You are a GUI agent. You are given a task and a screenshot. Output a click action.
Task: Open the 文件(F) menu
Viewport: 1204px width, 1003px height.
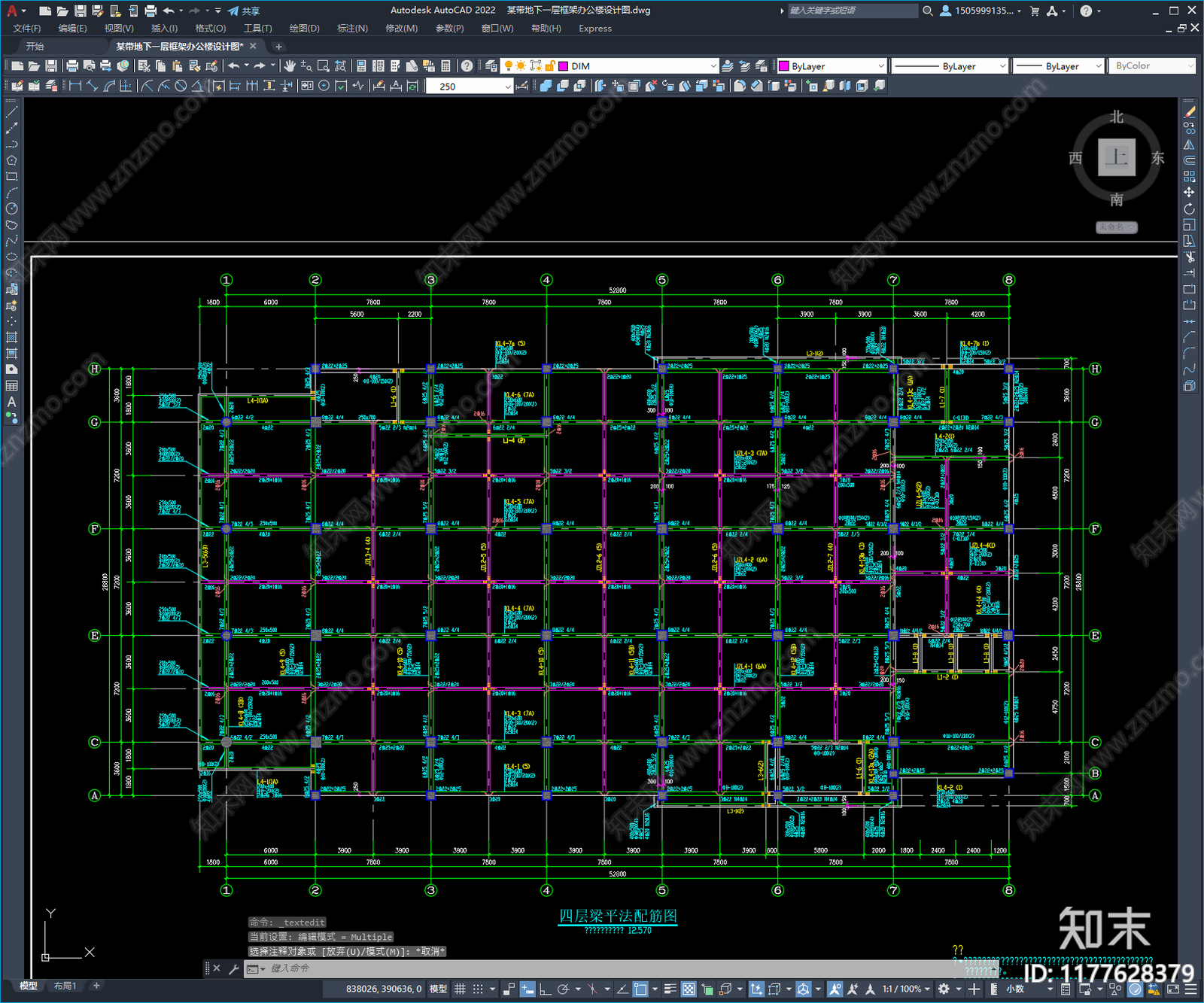[x=26, y=28]
